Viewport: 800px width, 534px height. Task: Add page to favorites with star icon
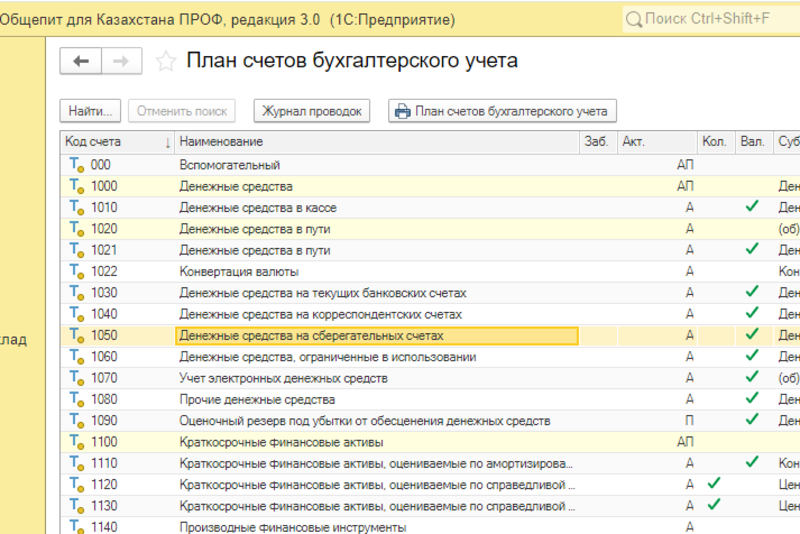(166, 62)
